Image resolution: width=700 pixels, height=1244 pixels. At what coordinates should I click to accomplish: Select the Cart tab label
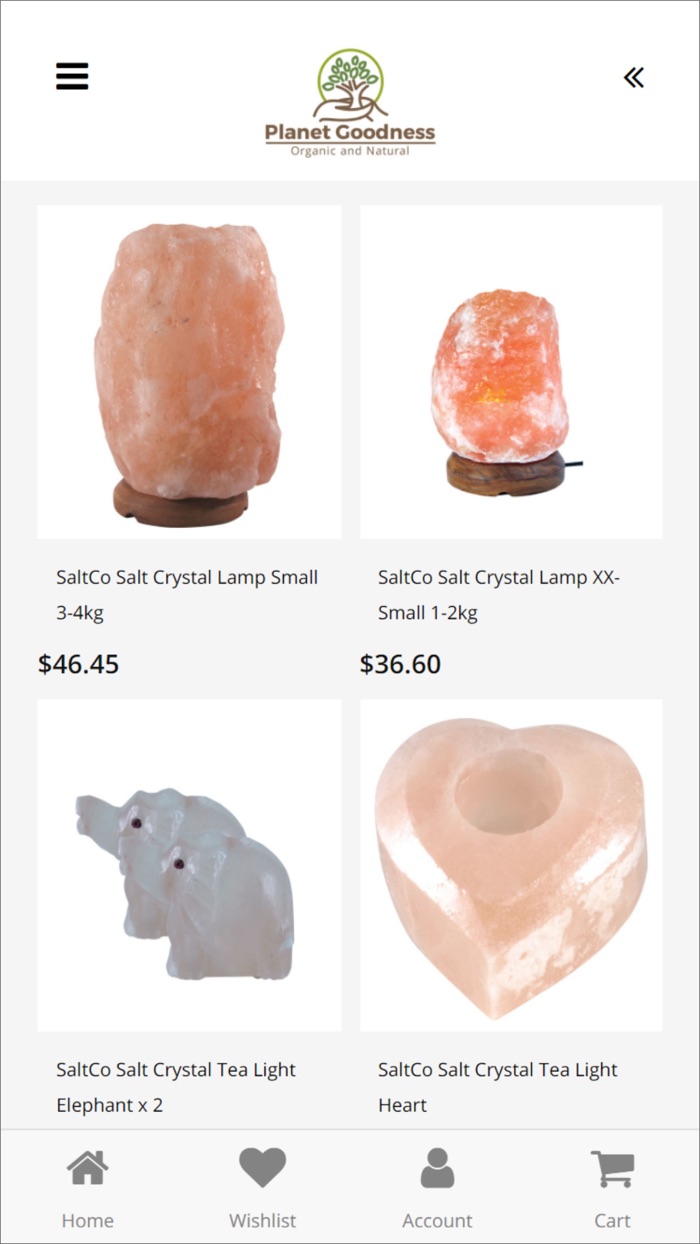click(612, 1220)
